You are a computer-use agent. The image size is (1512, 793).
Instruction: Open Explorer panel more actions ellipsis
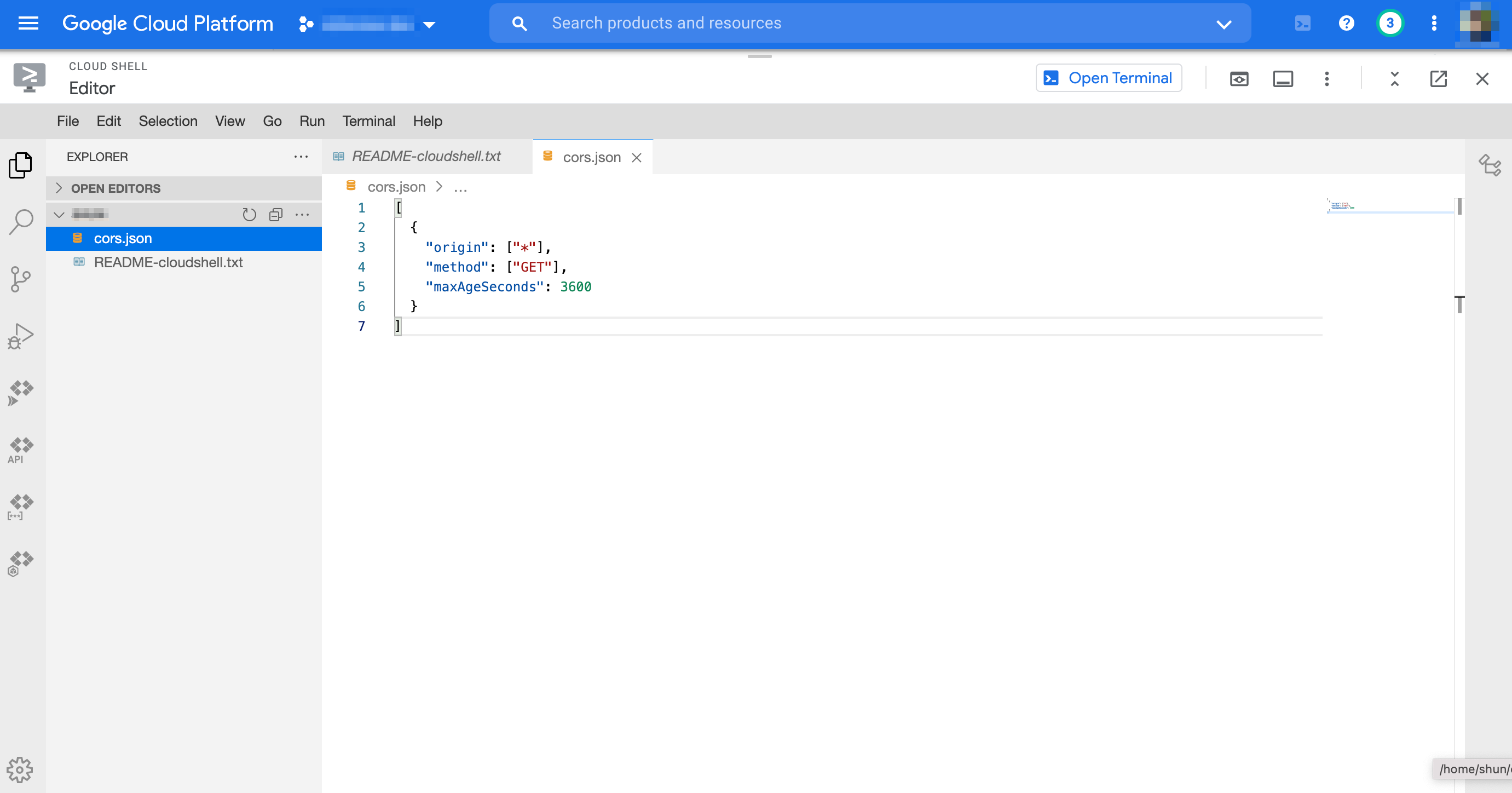click(x=301, y=157)
